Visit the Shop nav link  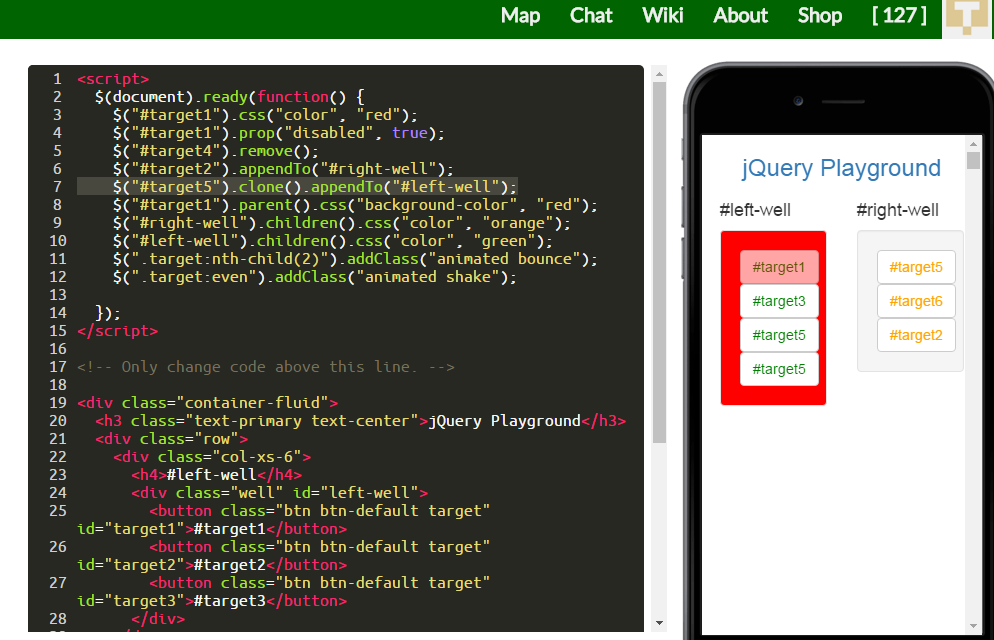pyautogui.click(x=820, y=15)
